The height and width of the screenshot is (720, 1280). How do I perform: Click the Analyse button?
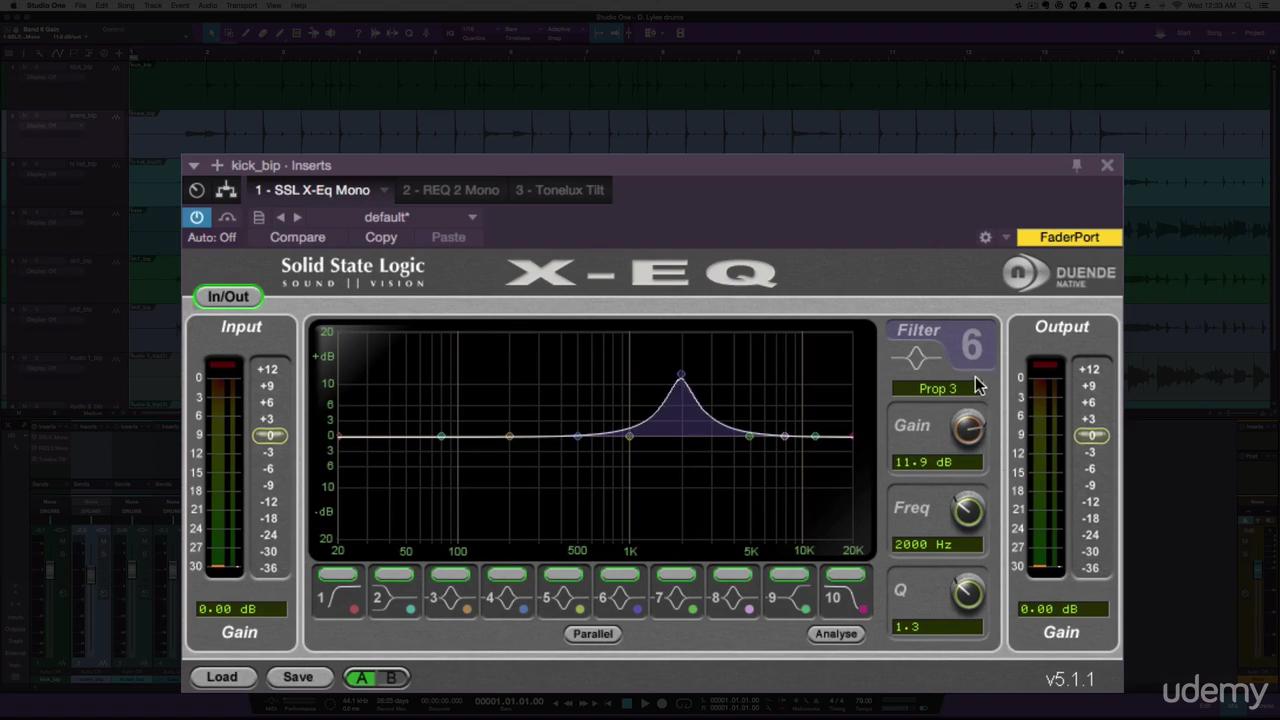[835, 634]
